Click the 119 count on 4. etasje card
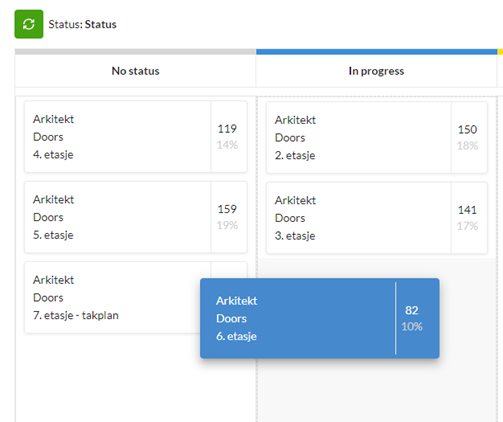Viewport: 503px width, 422px height. [227, 129]
